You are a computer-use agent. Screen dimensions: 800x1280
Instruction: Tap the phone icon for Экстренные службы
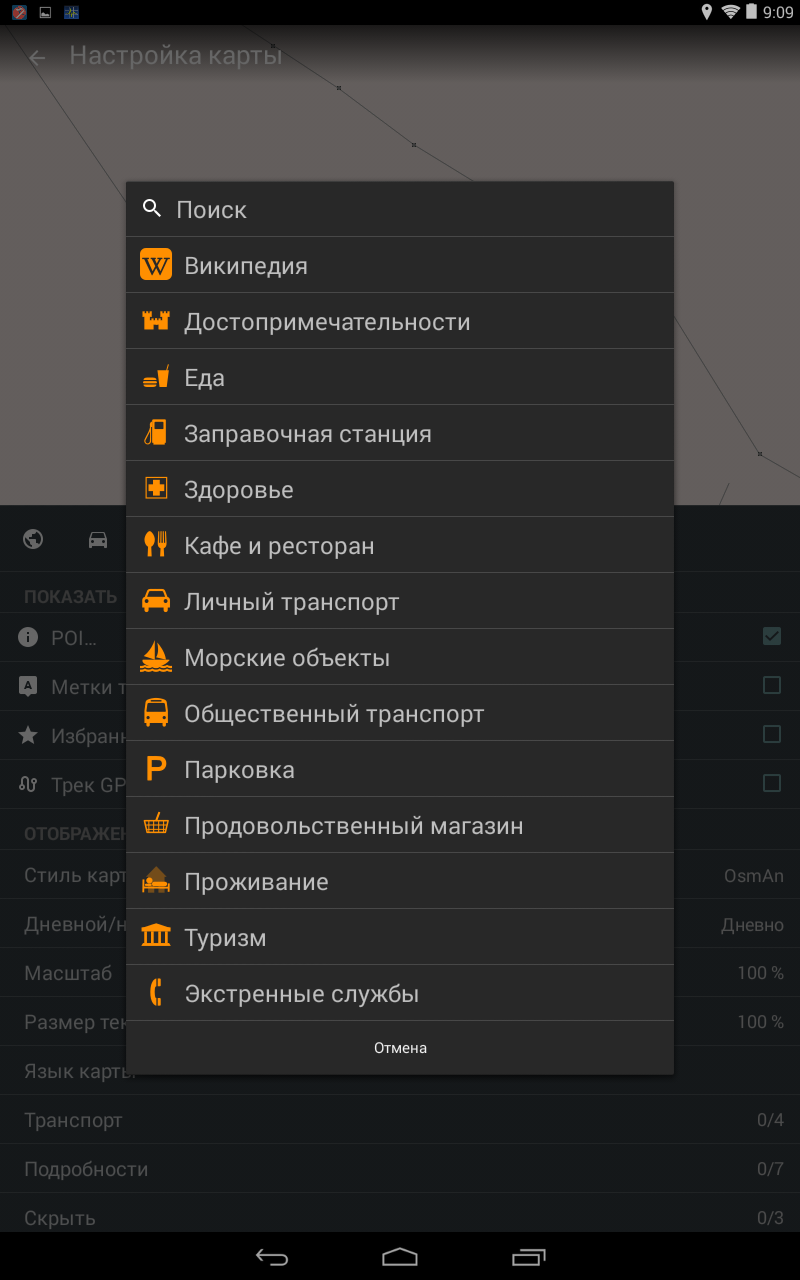coord(156,993)
